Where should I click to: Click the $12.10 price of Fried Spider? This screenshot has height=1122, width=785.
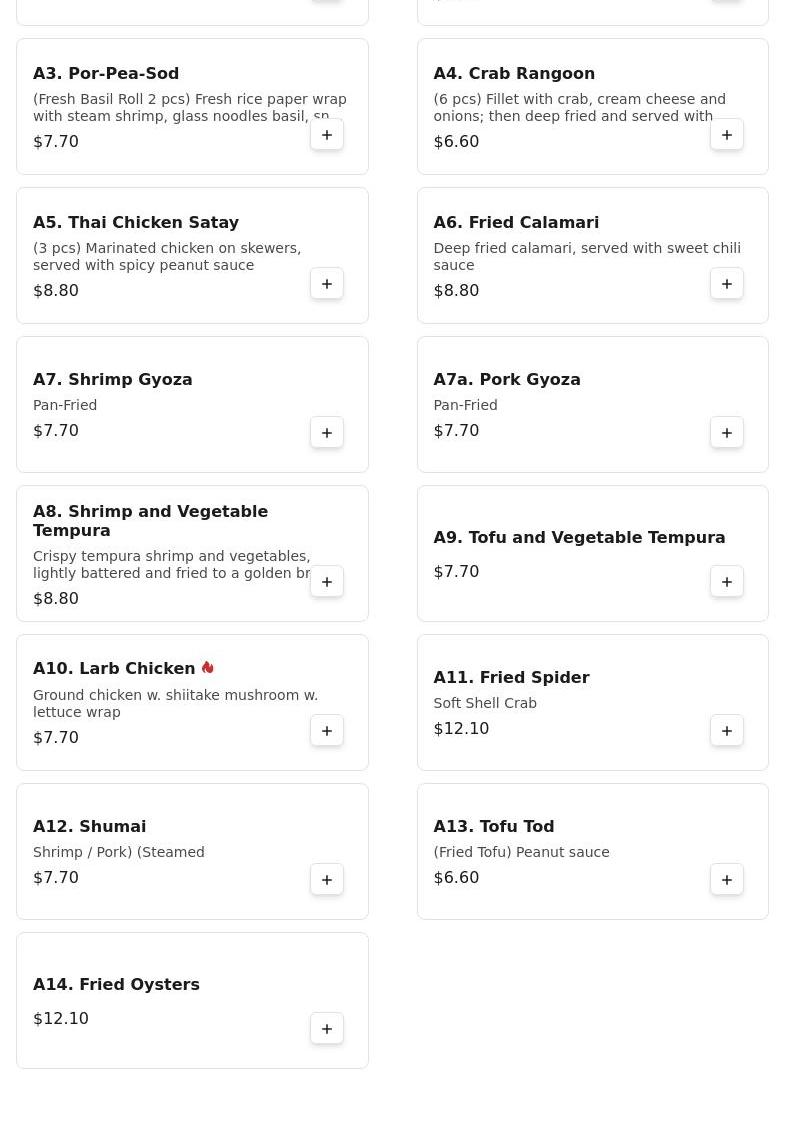tap(461, 728)
